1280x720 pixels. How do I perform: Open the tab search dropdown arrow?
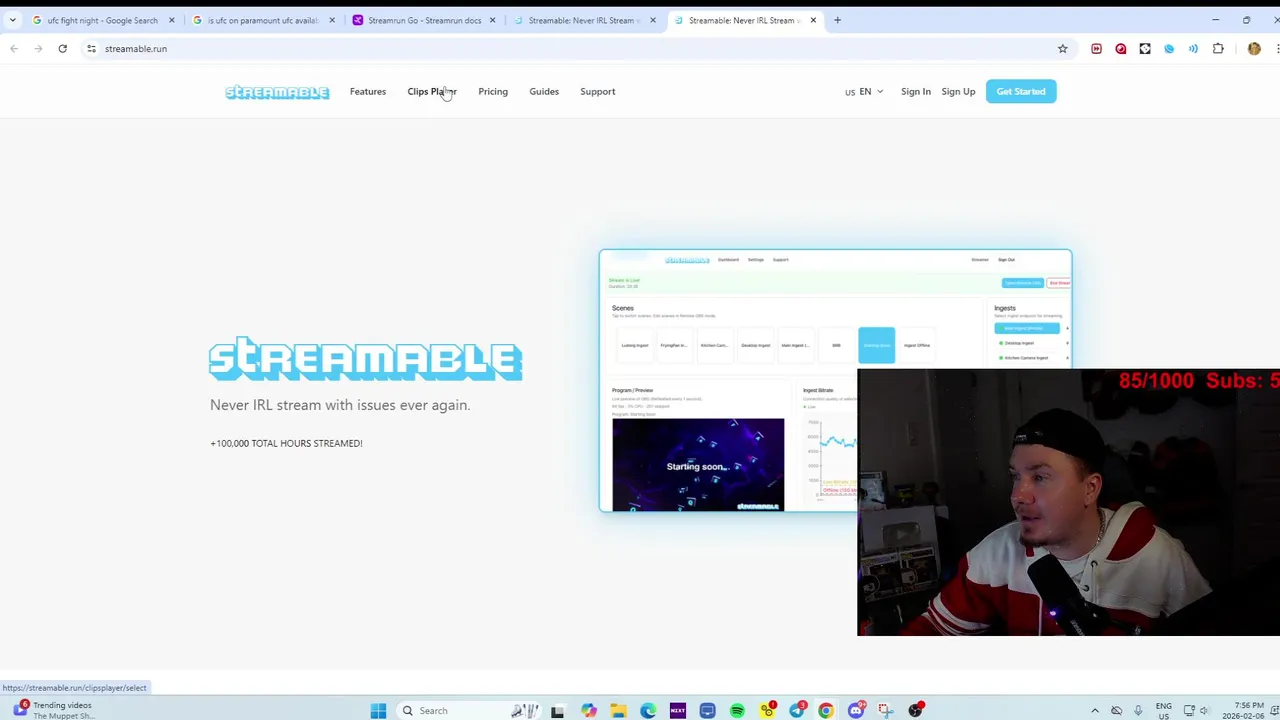(12, 20)
